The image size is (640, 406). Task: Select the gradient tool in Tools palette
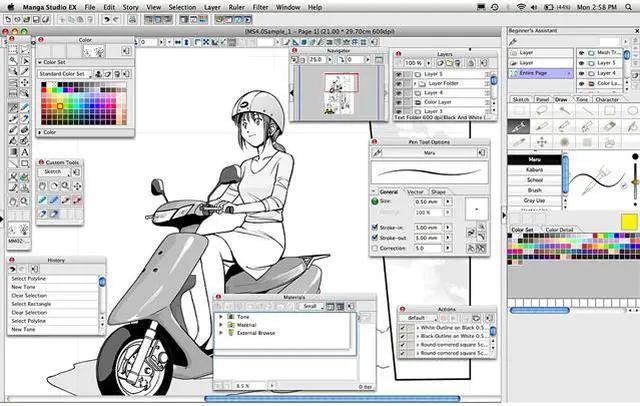click(x=13, y=153)
